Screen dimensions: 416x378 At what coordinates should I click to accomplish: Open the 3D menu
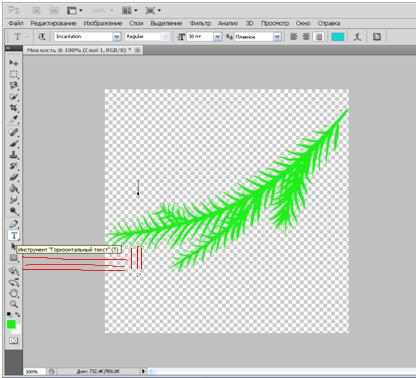click(x=250, y=23)
